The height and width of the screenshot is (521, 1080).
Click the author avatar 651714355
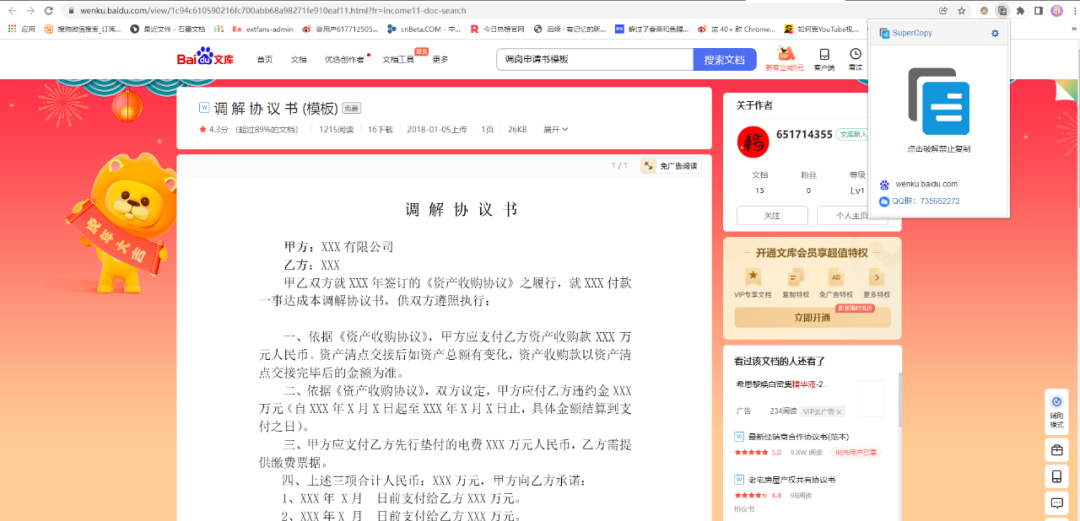click(753, 143)
